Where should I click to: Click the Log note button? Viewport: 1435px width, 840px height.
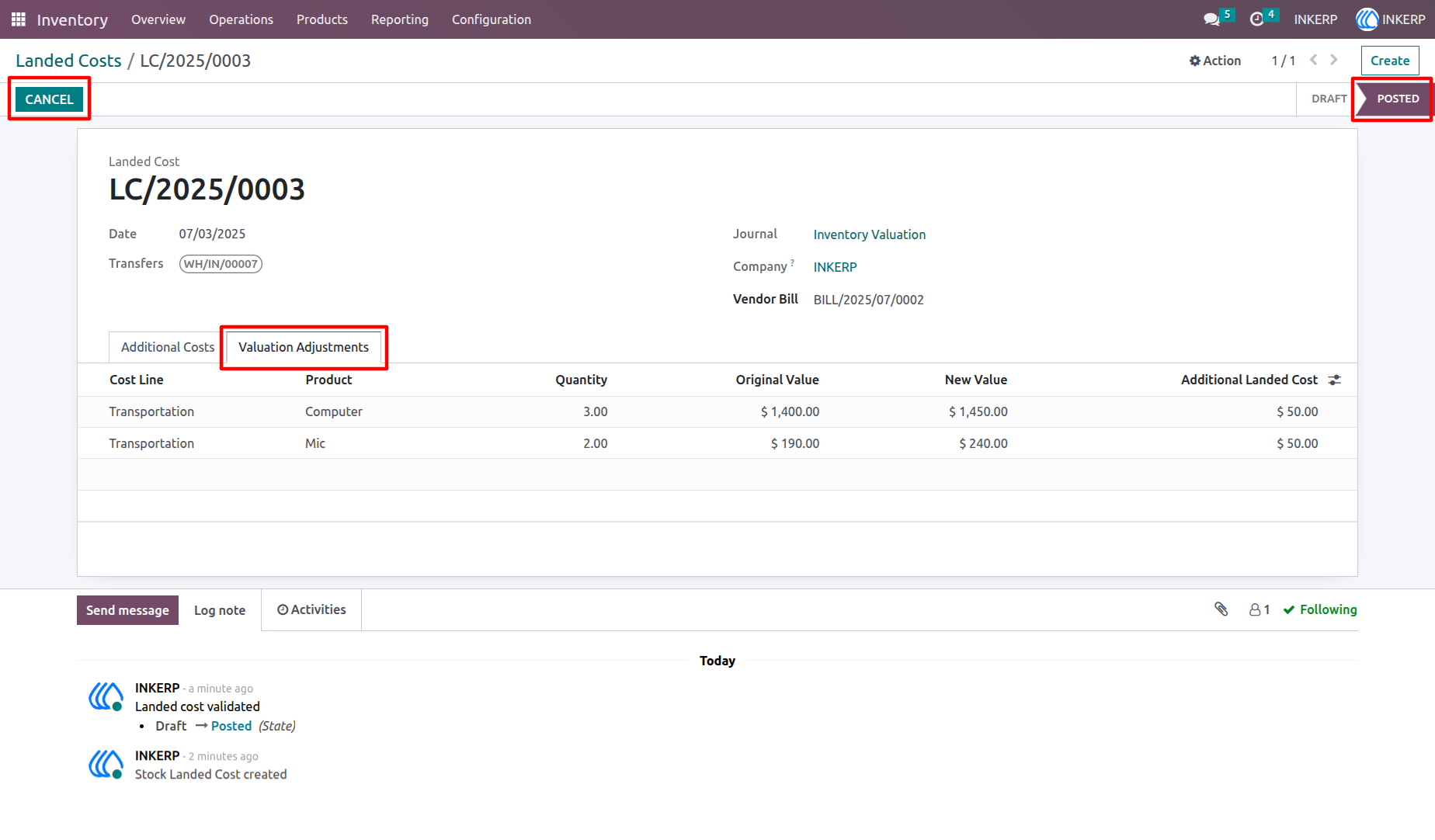coord(220,610)
